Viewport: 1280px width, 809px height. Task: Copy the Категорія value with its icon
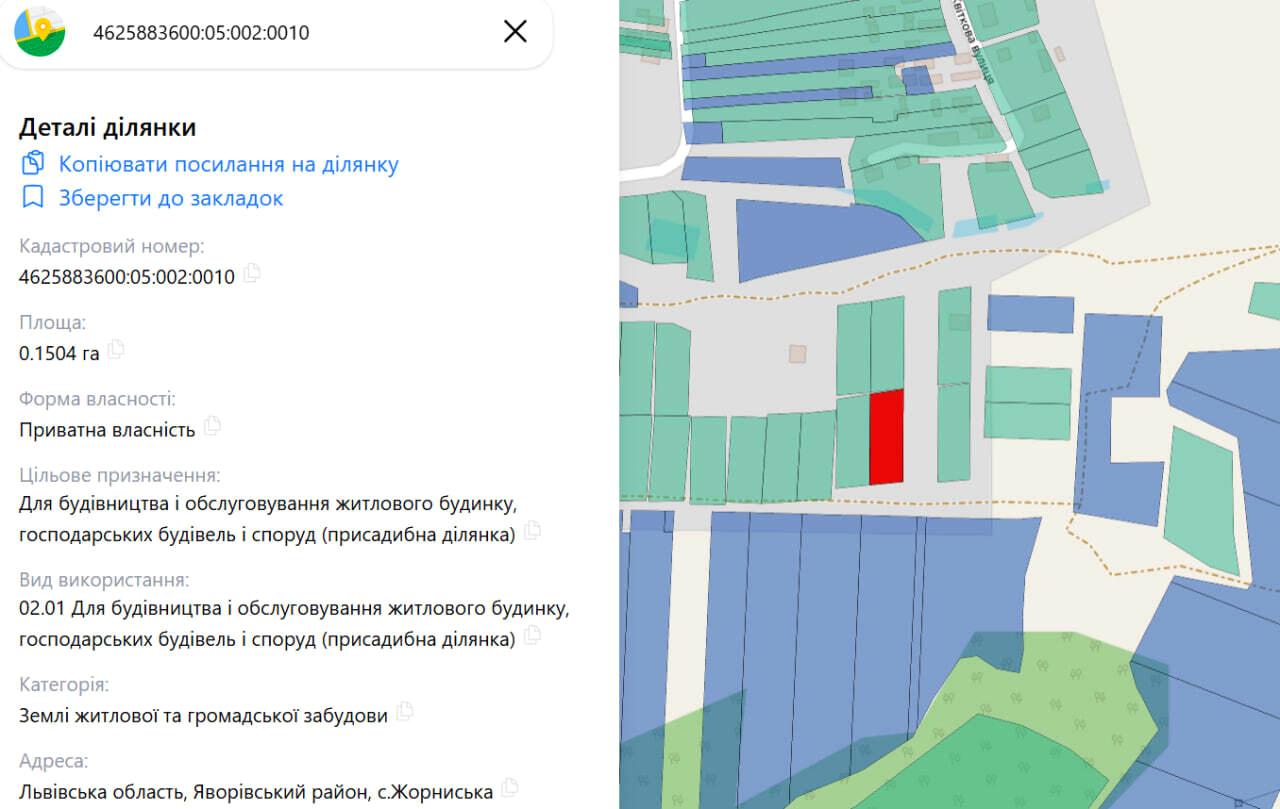(x=404, y=712)
